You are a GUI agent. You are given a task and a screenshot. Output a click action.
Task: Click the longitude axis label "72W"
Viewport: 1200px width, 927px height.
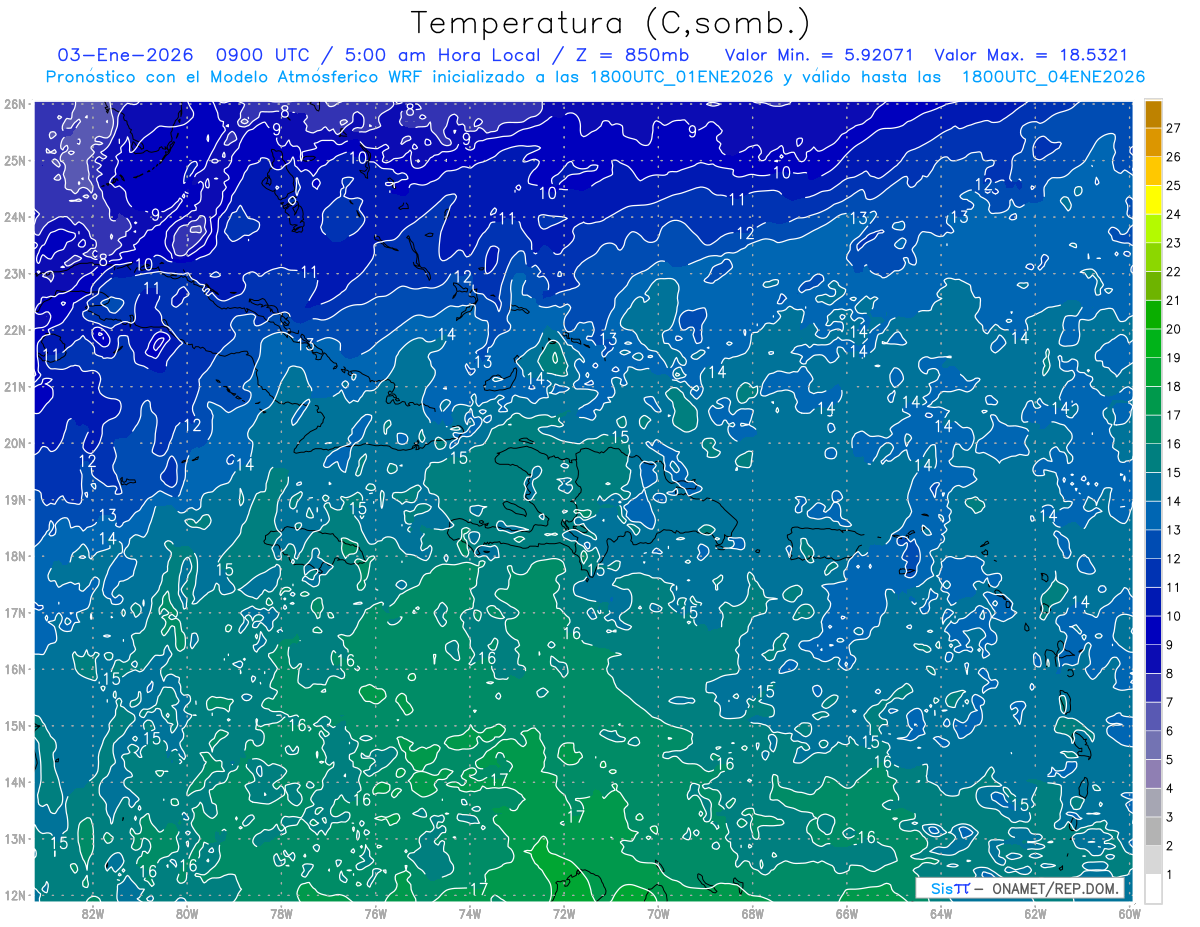click(563, 913)
